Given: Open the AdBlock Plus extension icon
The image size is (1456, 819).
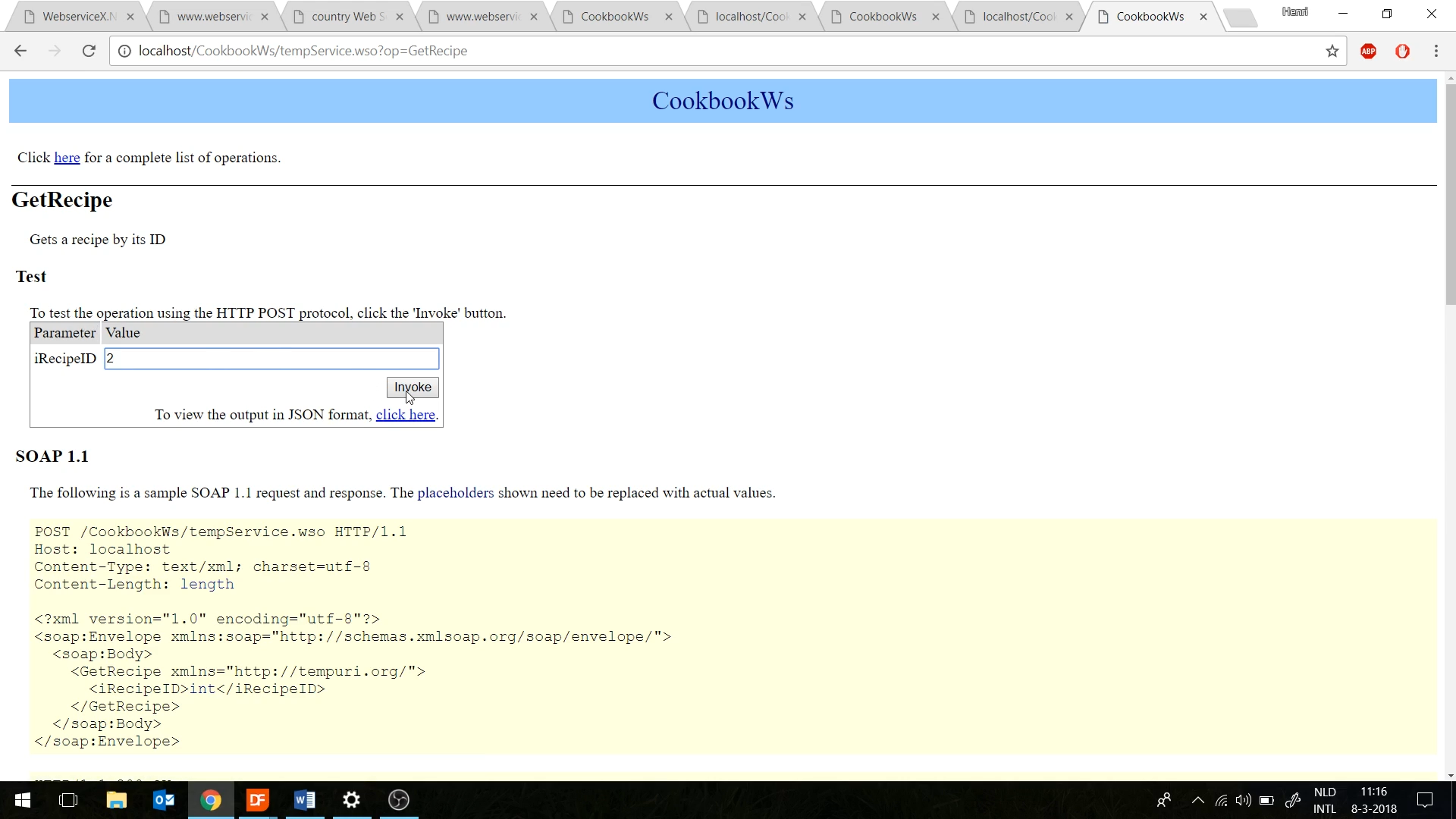Looking at the screenshot, I should pos(1368,51).
